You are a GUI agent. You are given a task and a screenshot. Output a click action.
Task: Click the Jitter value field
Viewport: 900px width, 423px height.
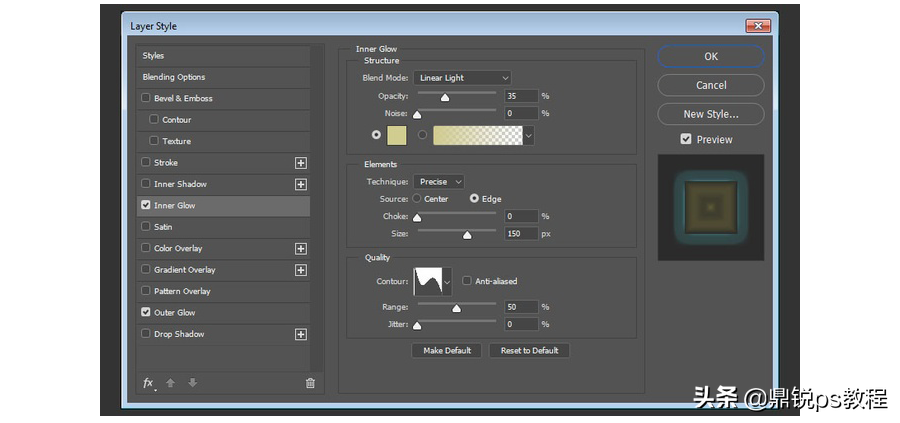(521, 324)
